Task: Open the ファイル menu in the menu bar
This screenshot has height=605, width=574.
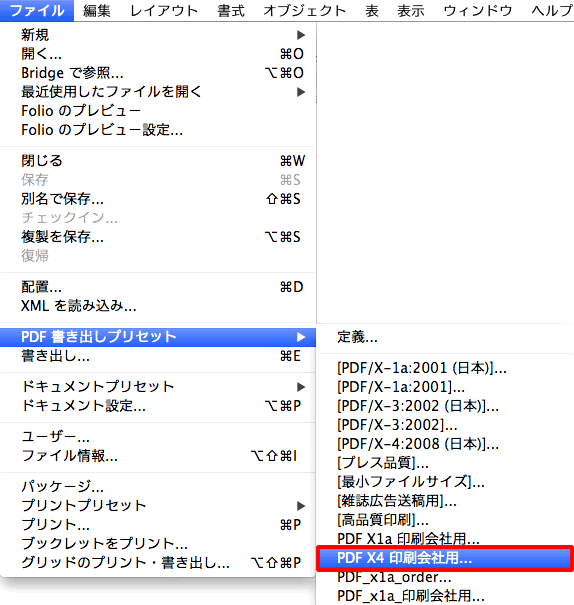Action: pos(37,10)
